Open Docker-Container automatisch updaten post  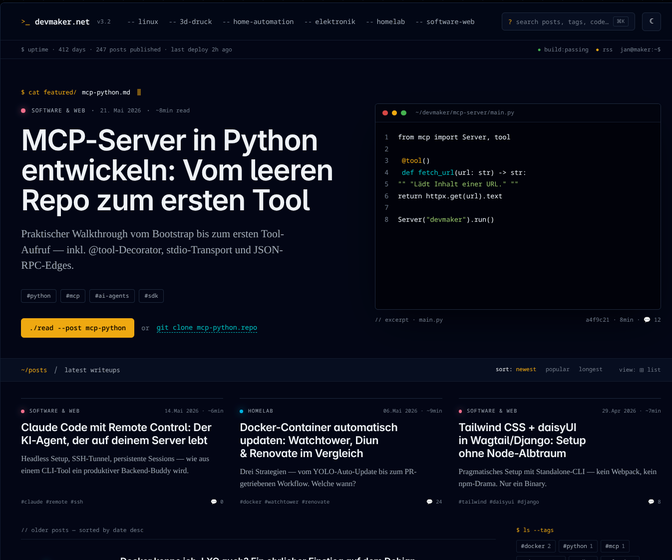(x=318, y=440)
